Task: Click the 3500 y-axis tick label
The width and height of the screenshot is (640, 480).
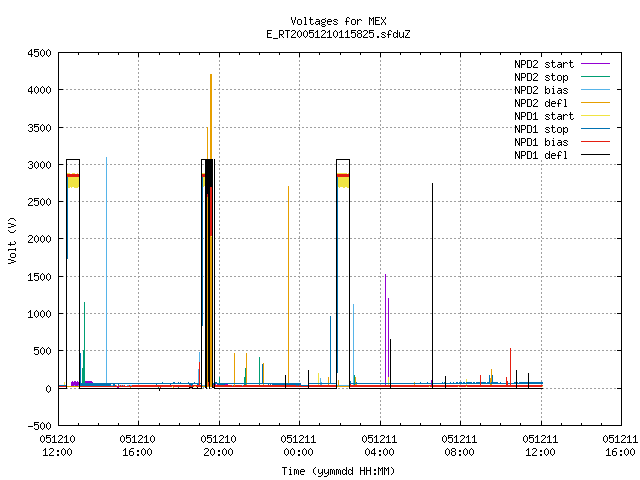Action: (40, 128)
